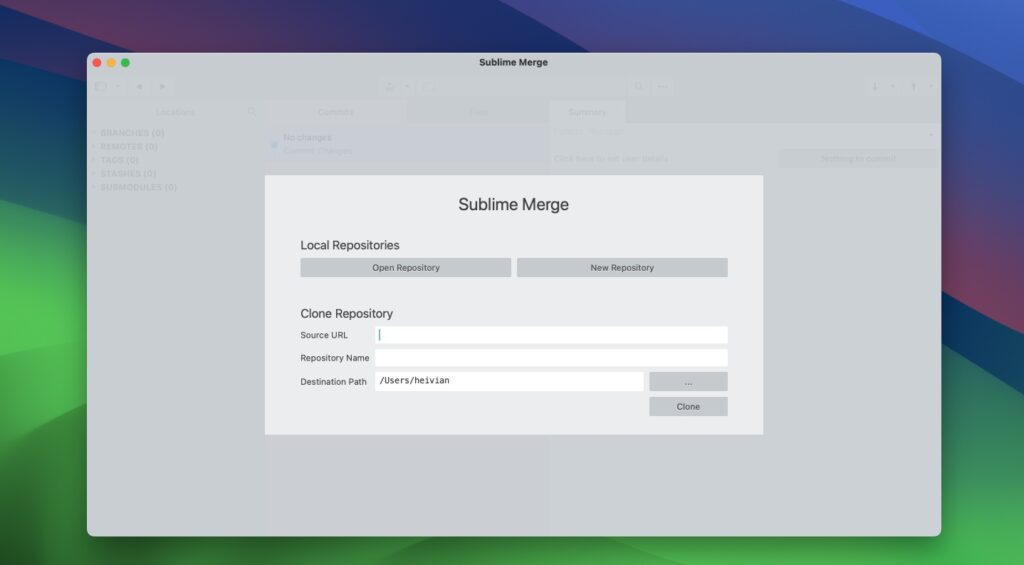Image resolution: width=1024 pixels, height=565 pixels.
Task: Open the more options ellipsis icon
Action: (663, 86)
